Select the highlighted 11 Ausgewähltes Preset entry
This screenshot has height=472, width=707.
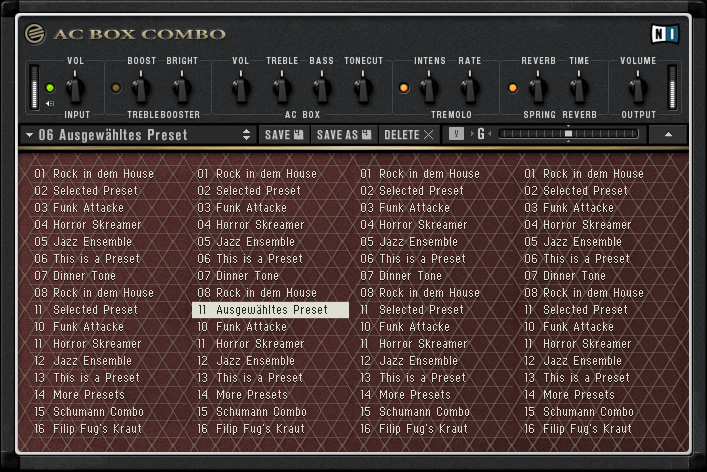coord(271,310)
